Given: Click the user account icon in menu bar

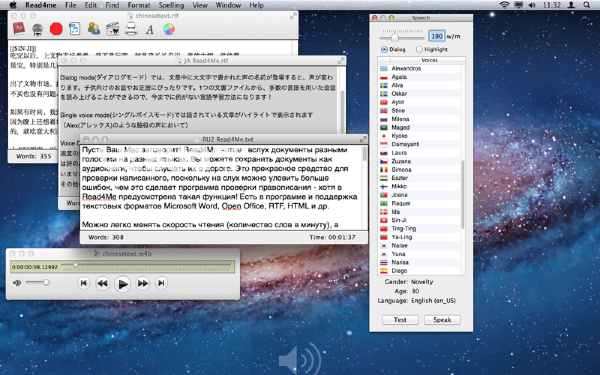Looking at the screenshot, I should pos(571,5).
